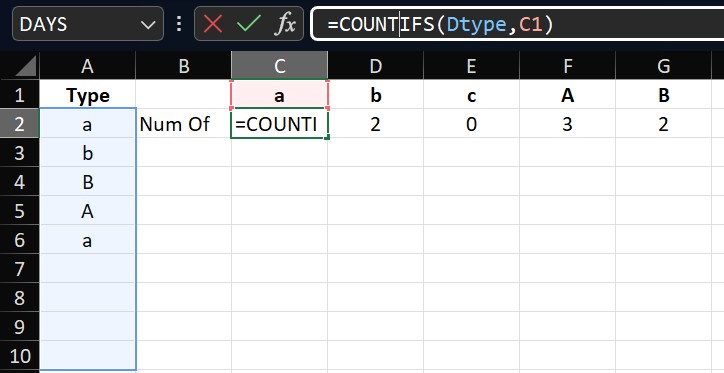Click cell A6 containing lowercase a
Screen dimensions: 724x373
tap(87, 240)
